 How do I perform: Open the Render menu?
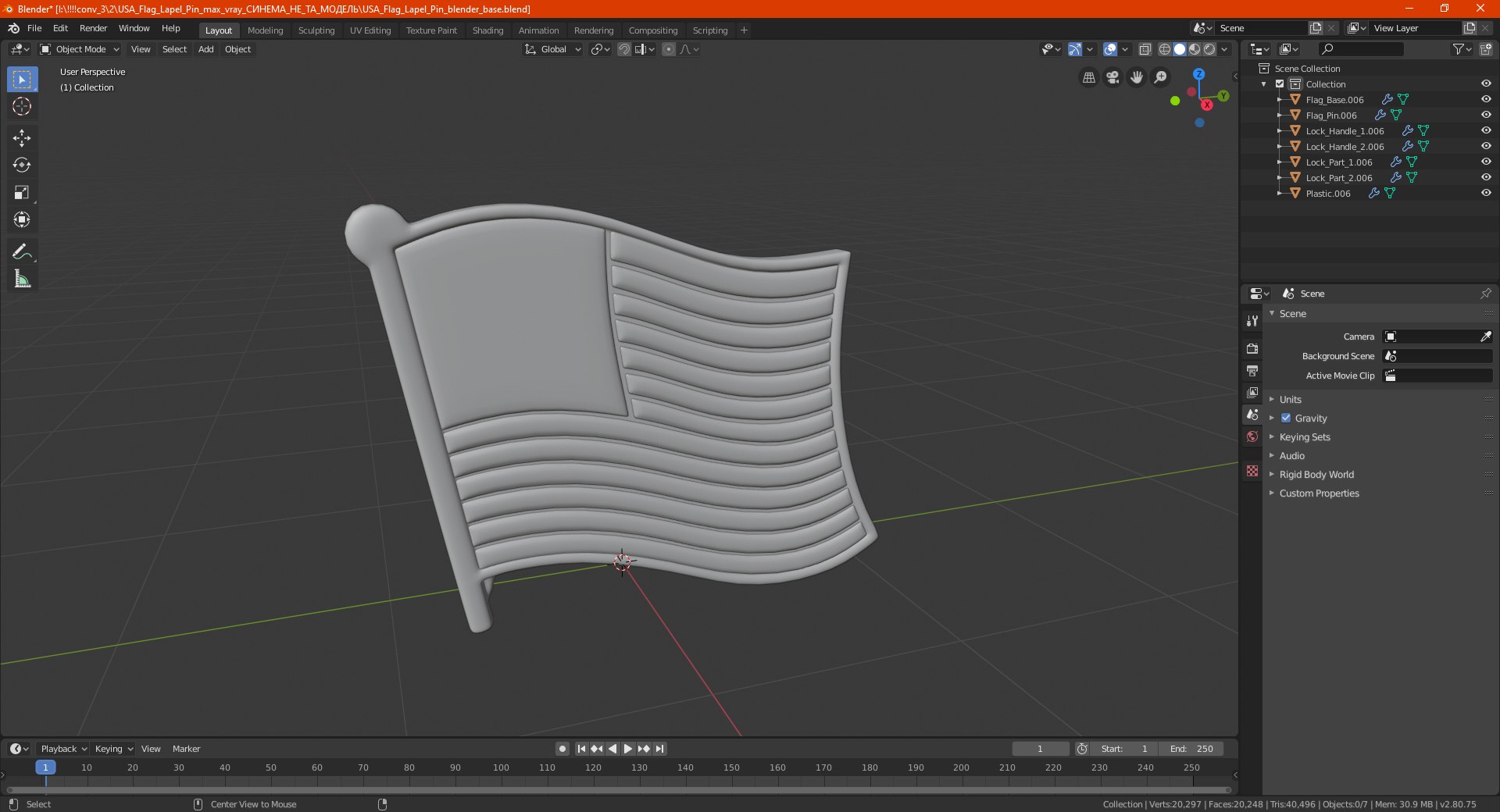tap(93, 28)
